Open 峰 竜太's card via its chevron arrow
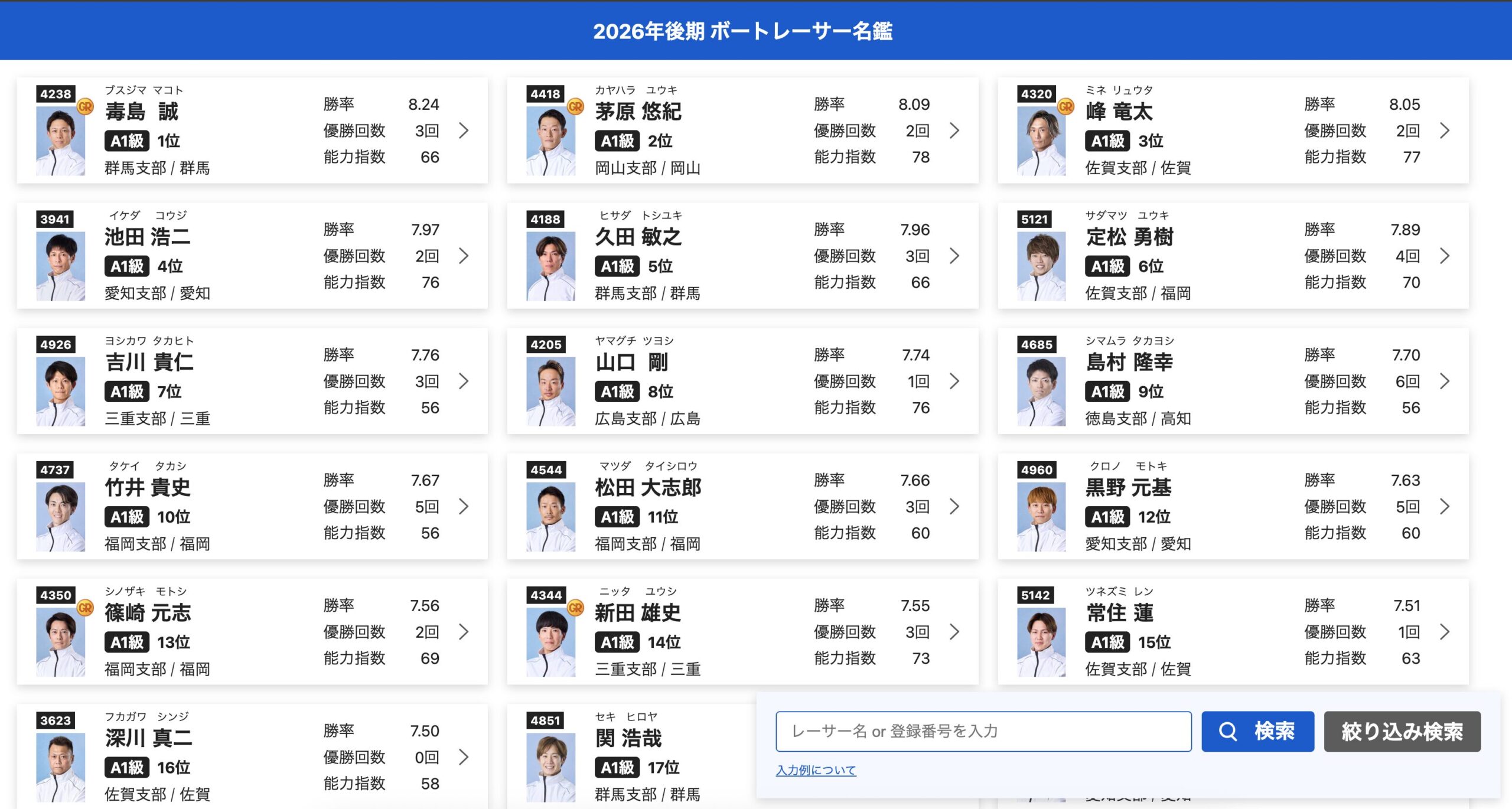The image size is (1512, 809). (x=1445, y=131)
